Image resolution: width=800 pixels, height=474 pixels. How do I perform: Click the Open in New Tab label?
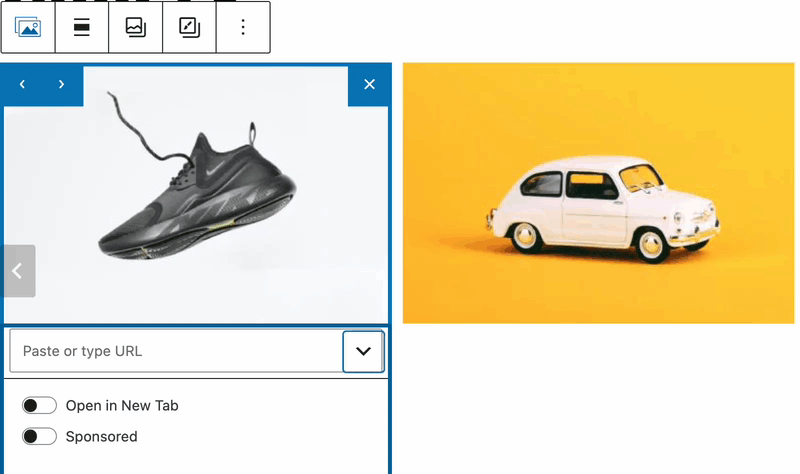122,406
